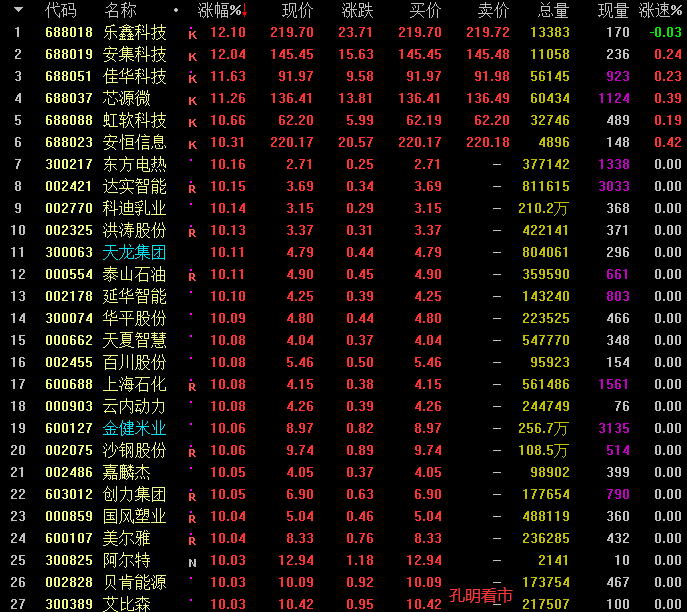The width and height of the screenshot is (687, 612).
Task: Select stock 阿尔特
Action: click(x=127, y=560)
